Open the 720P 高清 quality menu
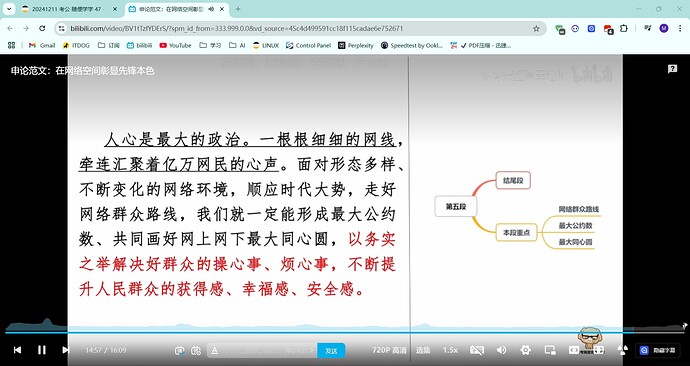This screenshot has height=366, width=690. [x=389, y=350]
